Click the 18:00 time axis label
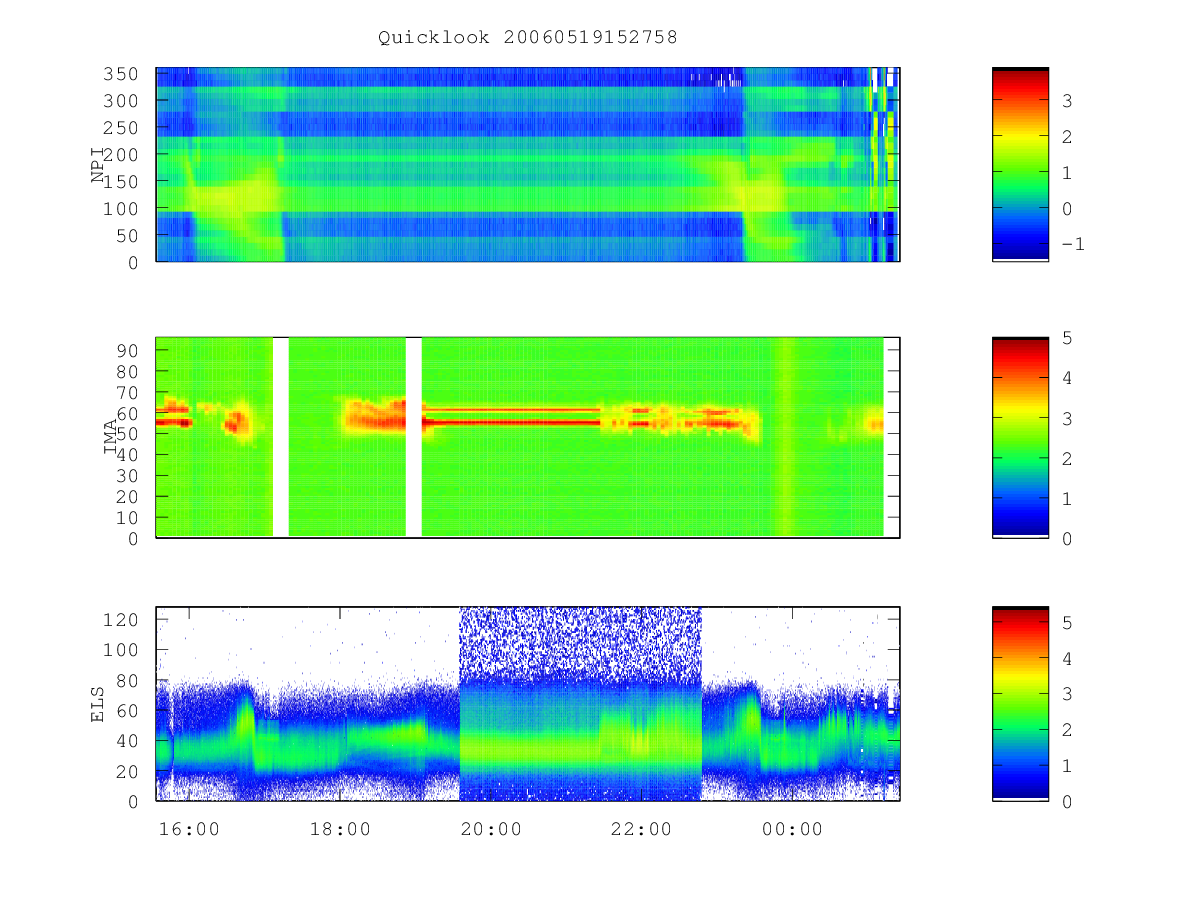The height and width of the screenshot is (900, 1200). coord(340,829)
